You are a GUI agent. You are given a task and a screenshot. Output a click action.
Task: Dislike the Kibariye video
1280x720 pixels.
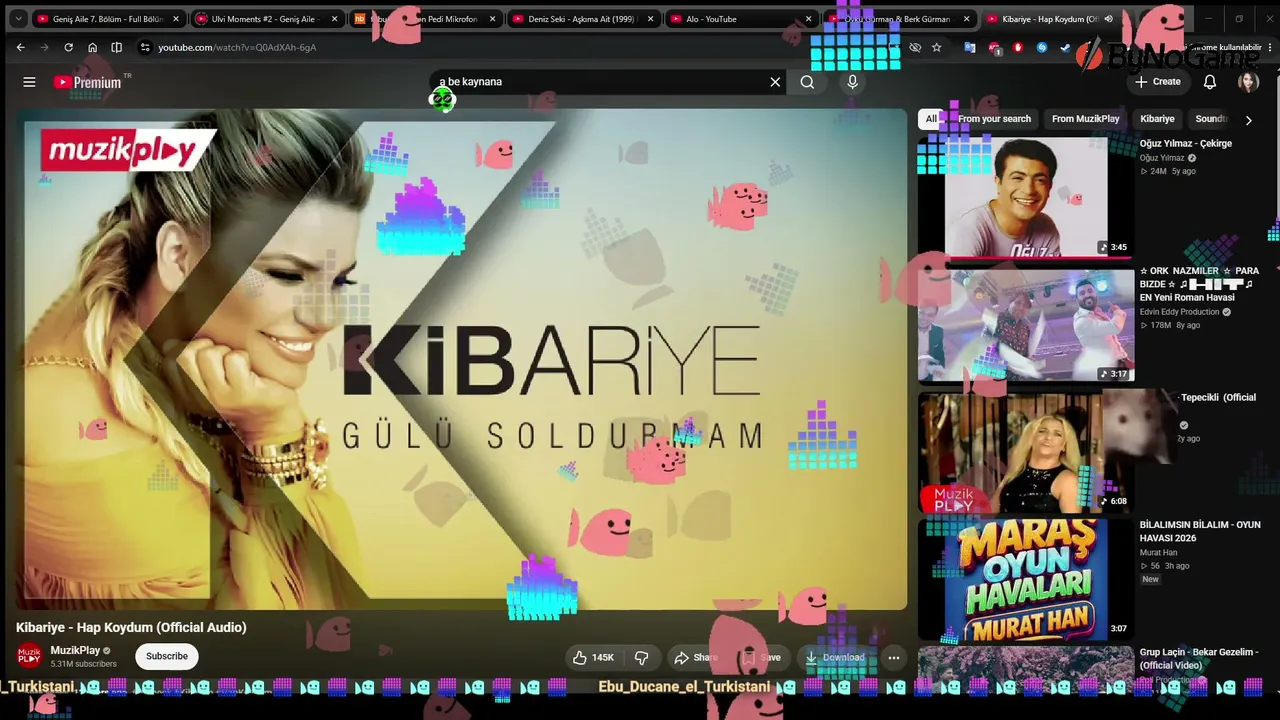click(642, 657)
